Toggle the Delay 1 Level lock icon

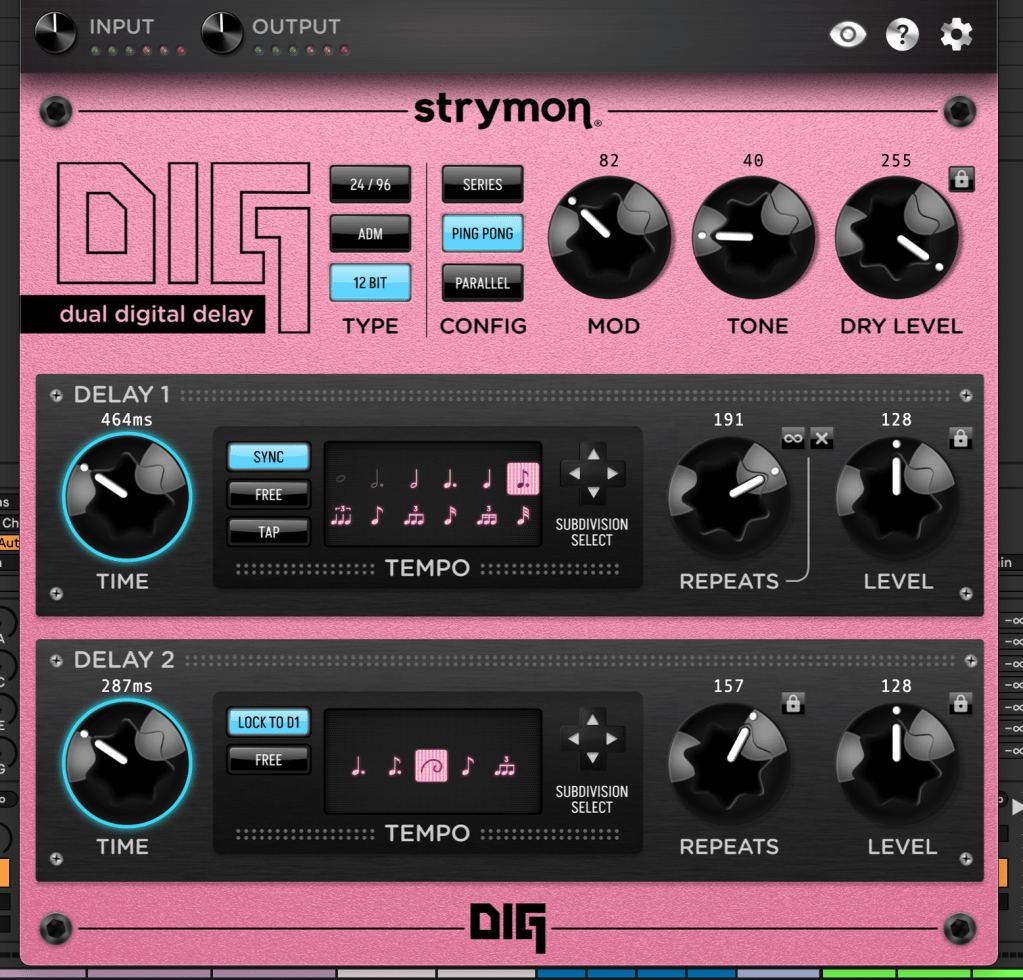point(961,438)
